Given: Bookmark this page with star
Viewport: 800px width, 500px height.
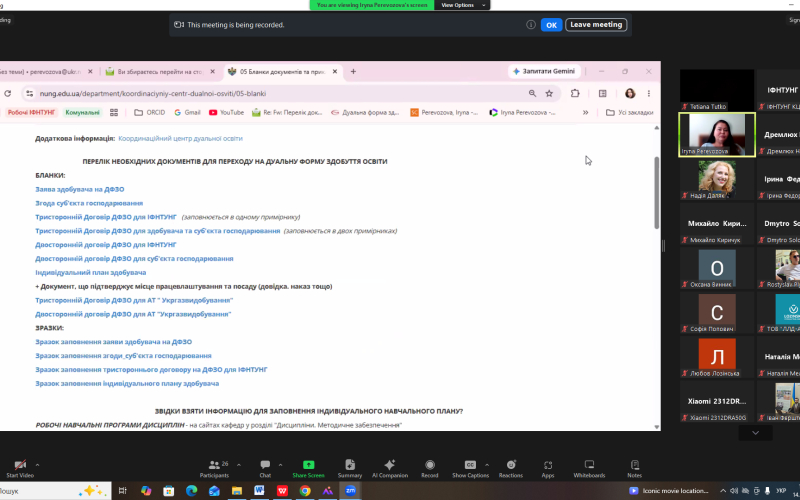Looking at the screenshot, I should coord(549,93).
